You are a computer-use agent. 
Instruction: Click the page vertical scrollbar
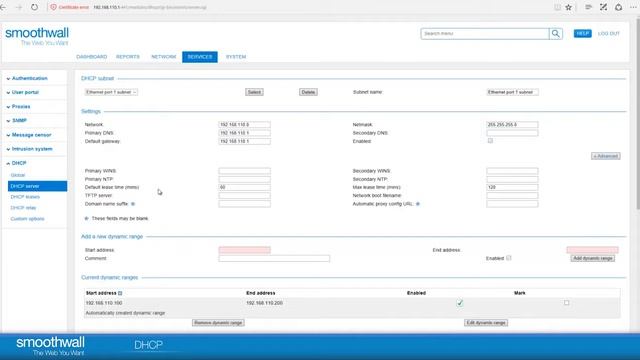[x=637, y=114]
